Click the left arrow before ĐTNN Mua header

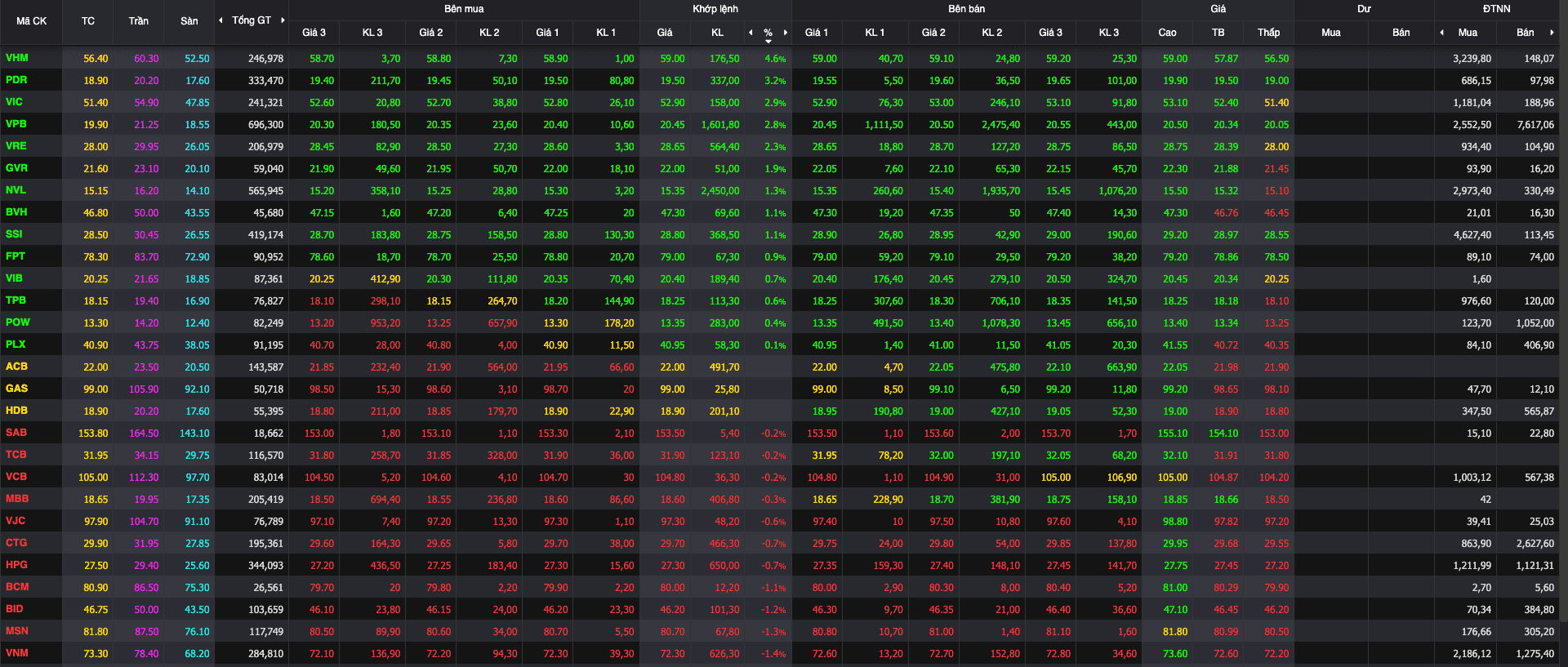(1441, 33)
